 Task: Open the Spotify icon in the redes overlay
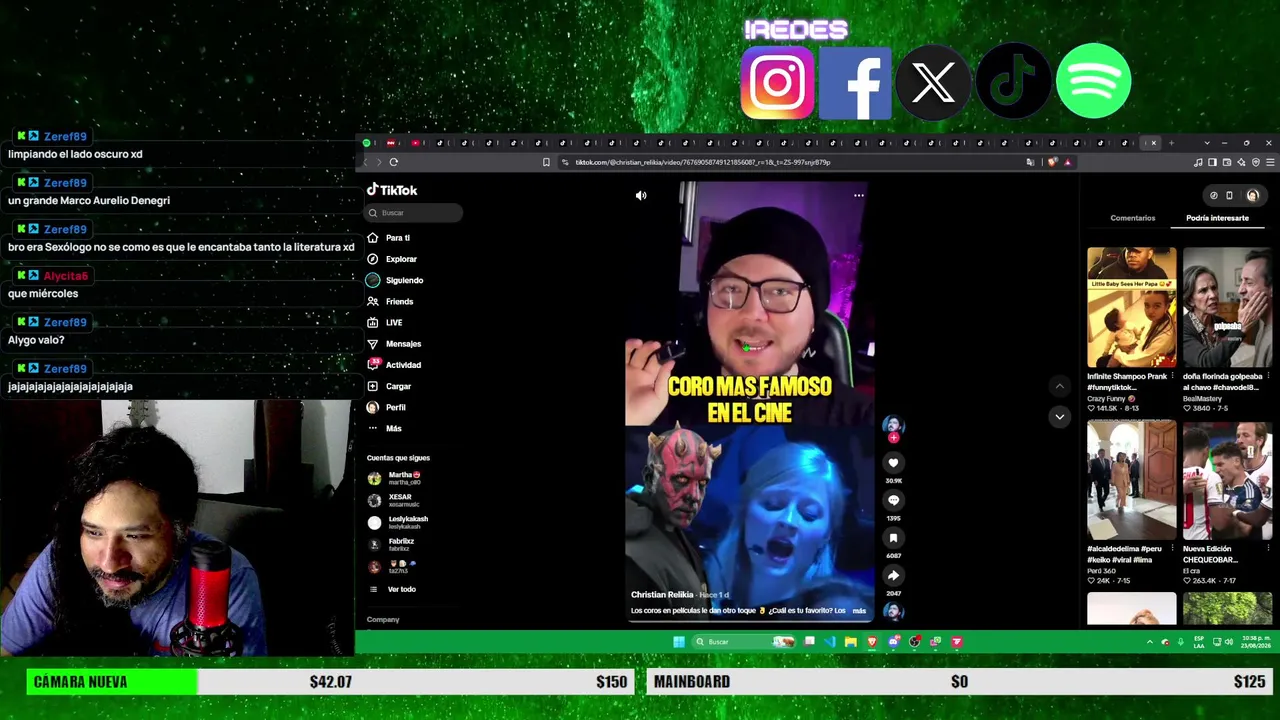pos(1093,81)
